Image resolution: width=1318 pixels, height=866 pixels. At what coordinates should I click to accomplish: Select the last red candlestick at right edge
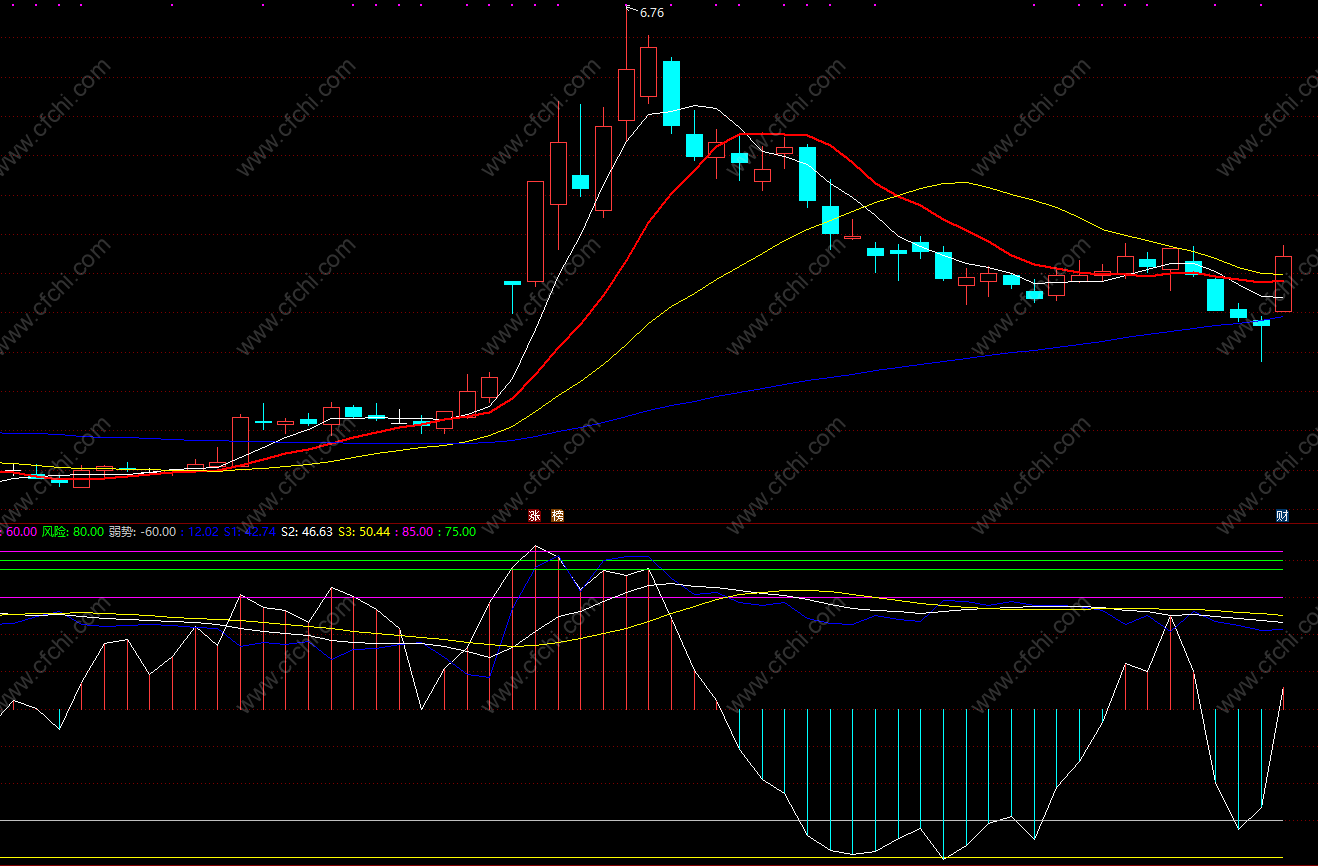coord(1283,283)
